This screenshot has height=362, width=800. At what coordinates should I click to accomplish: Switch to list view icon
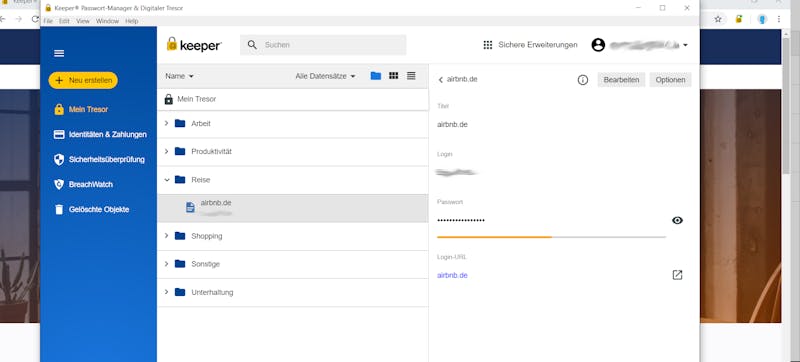click(x=411, y=76)
